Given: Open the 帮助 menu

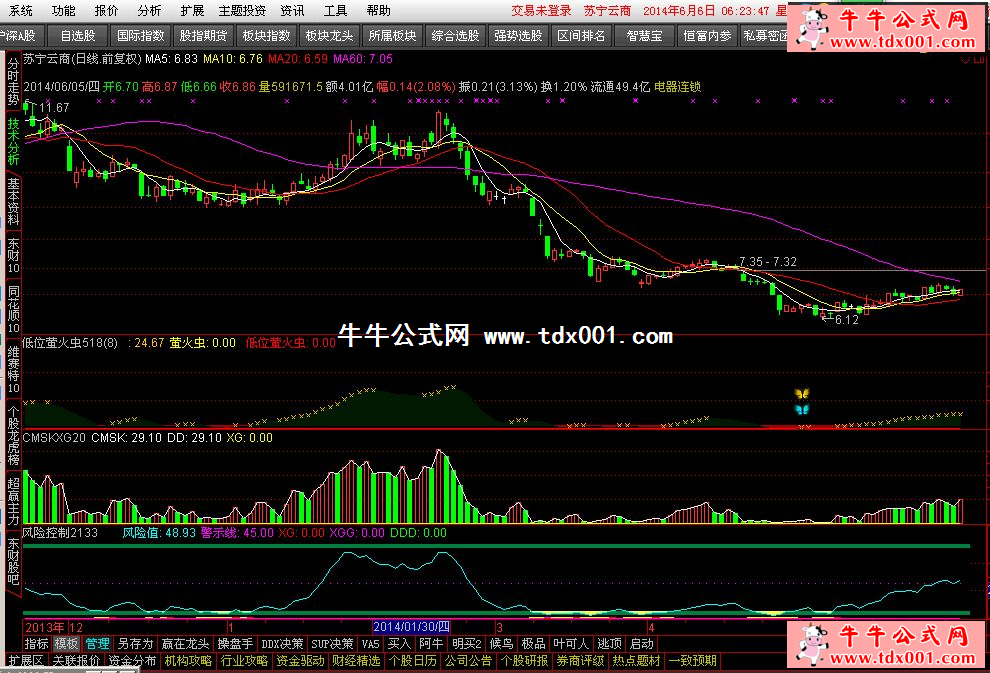Looking at the screenshot, I should pos(378,10).
